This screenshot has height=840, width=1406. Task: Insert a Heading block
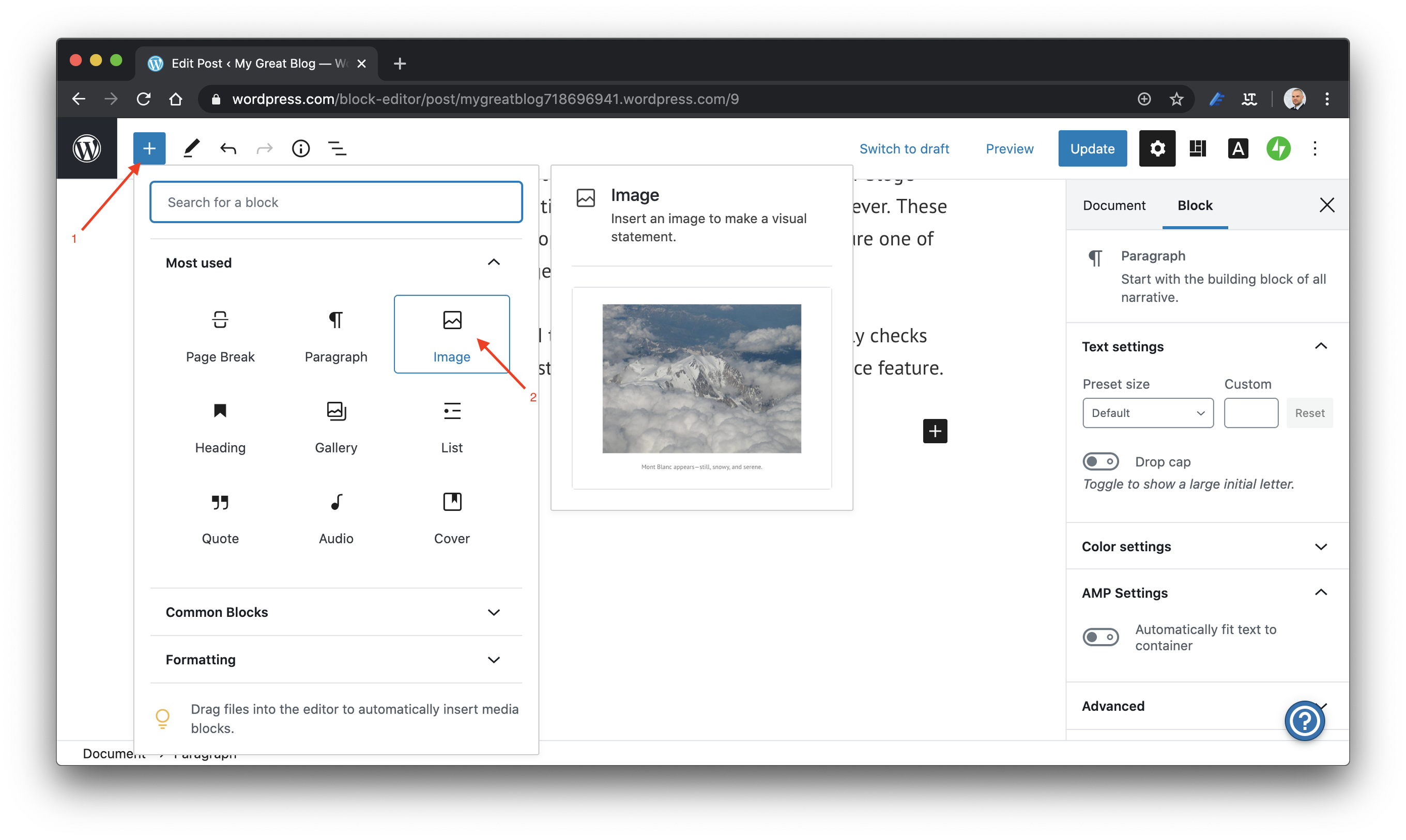[x=220, y=426]
